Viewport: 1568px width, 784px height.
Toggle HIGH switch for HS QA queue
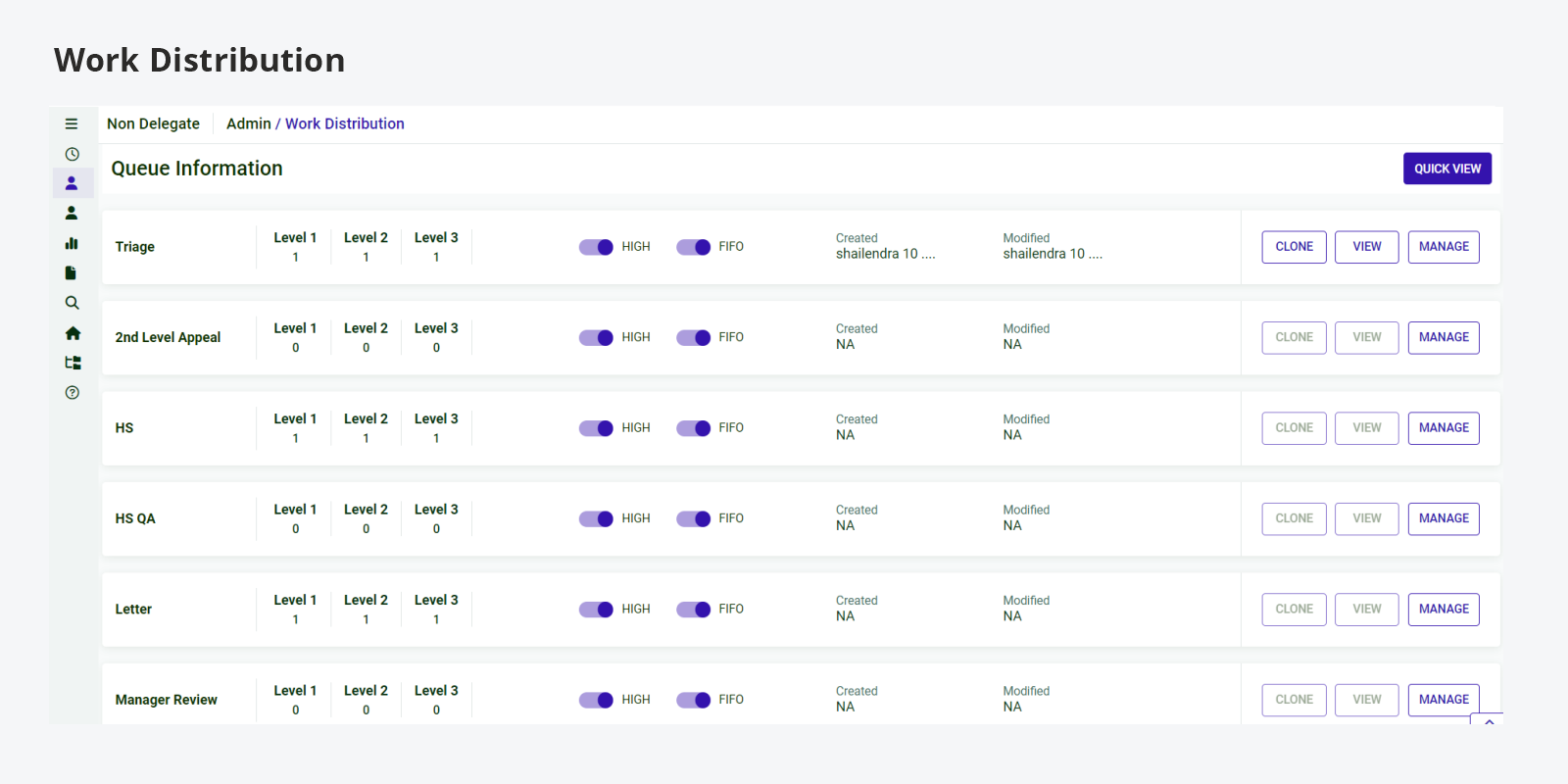(x=596, y=518)
